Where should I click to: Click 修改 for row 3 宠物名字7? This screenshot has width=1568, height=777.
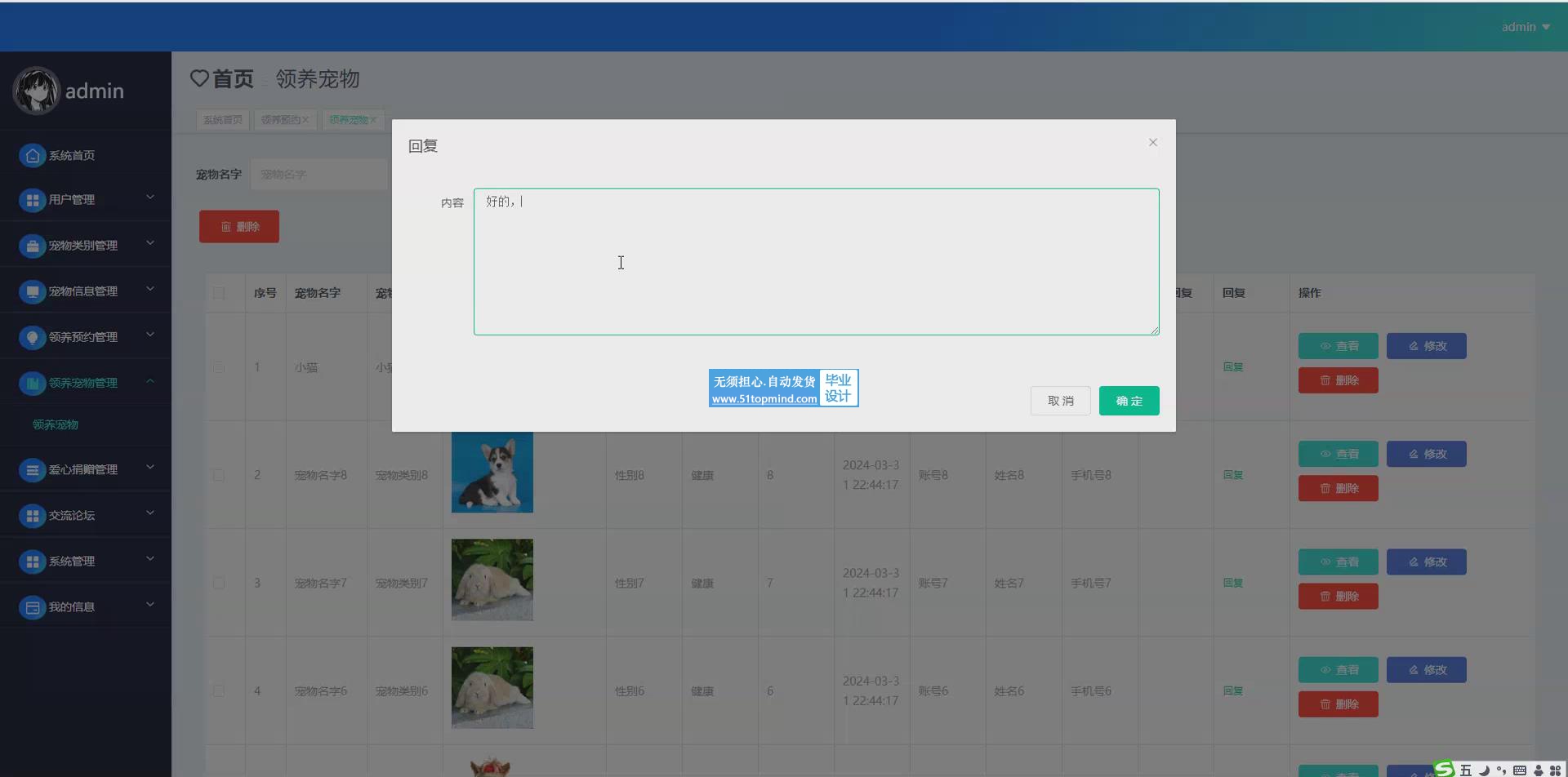[1426, 562]
